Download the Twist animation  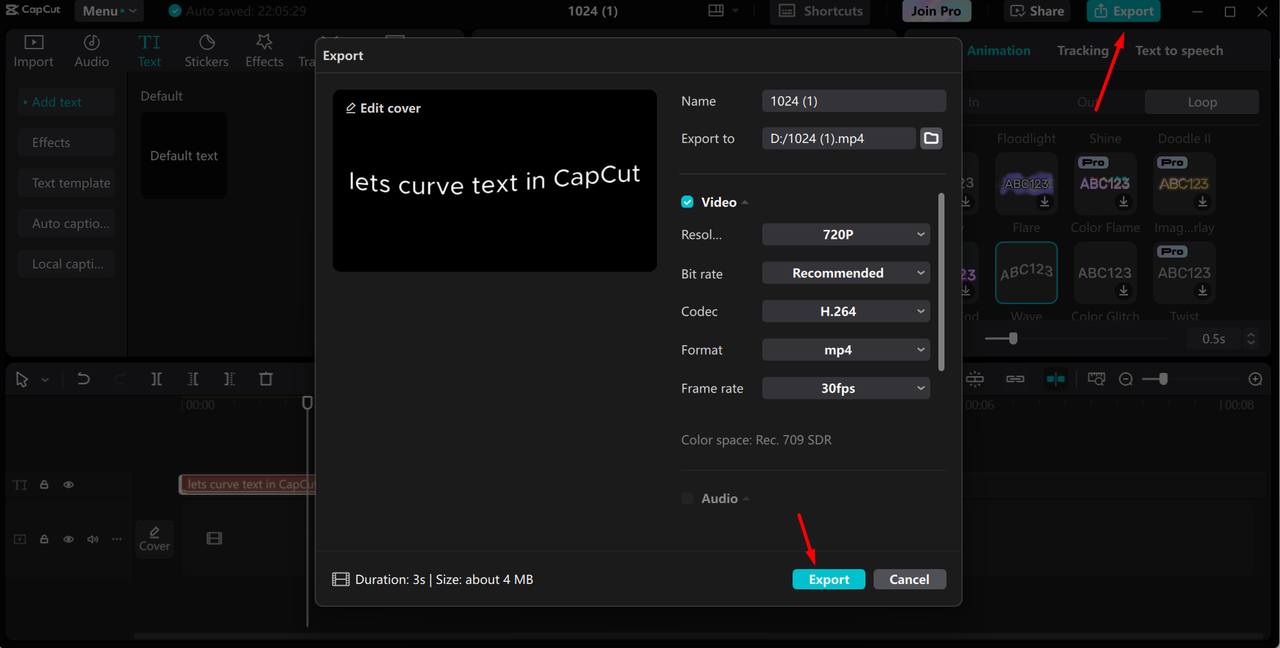tap(1203, 291)
